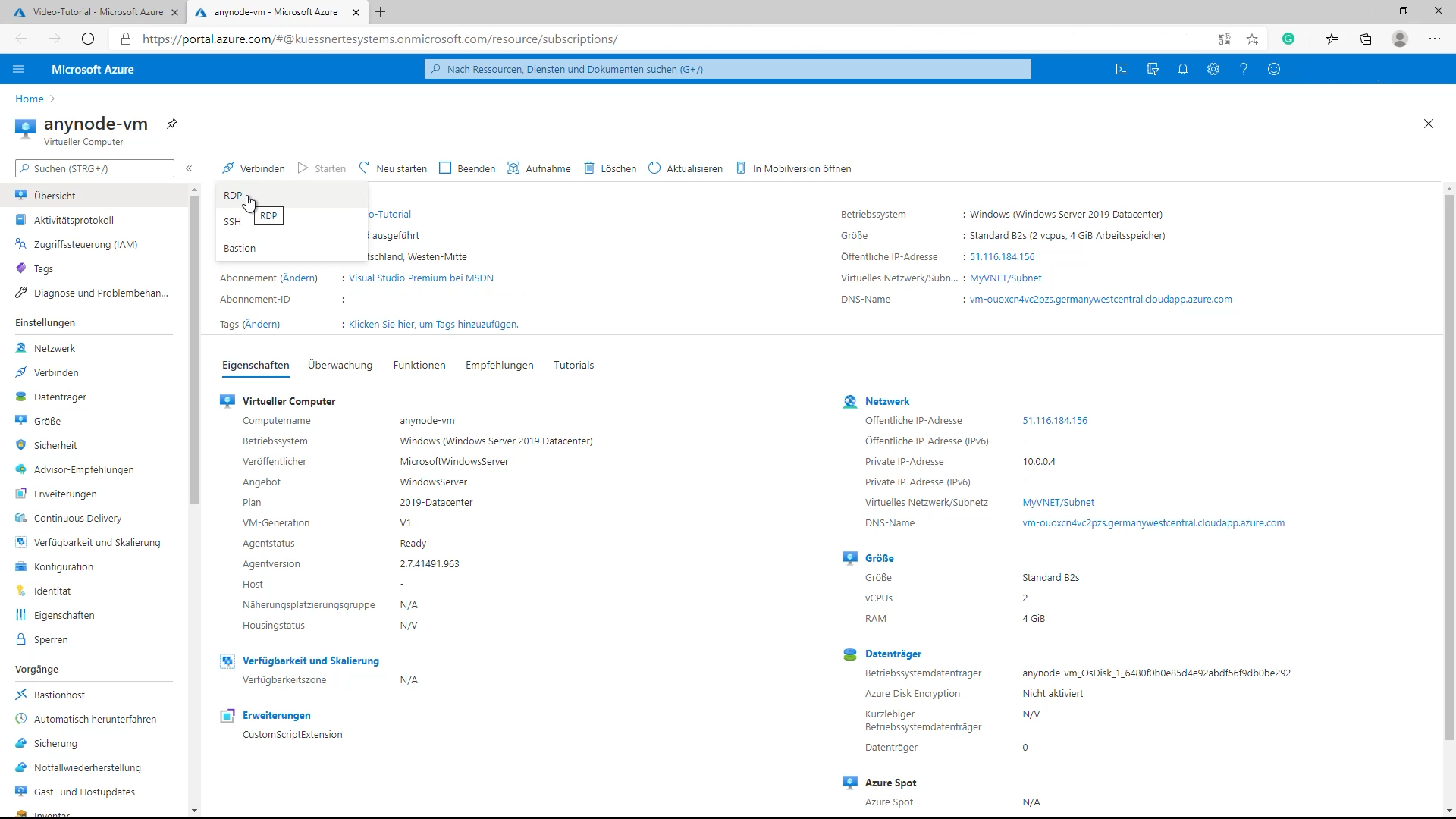The height and width of the screenshot is (819, 1456).
Task: Click Aufnahme in the toolbar
Action: coord(539,168)
